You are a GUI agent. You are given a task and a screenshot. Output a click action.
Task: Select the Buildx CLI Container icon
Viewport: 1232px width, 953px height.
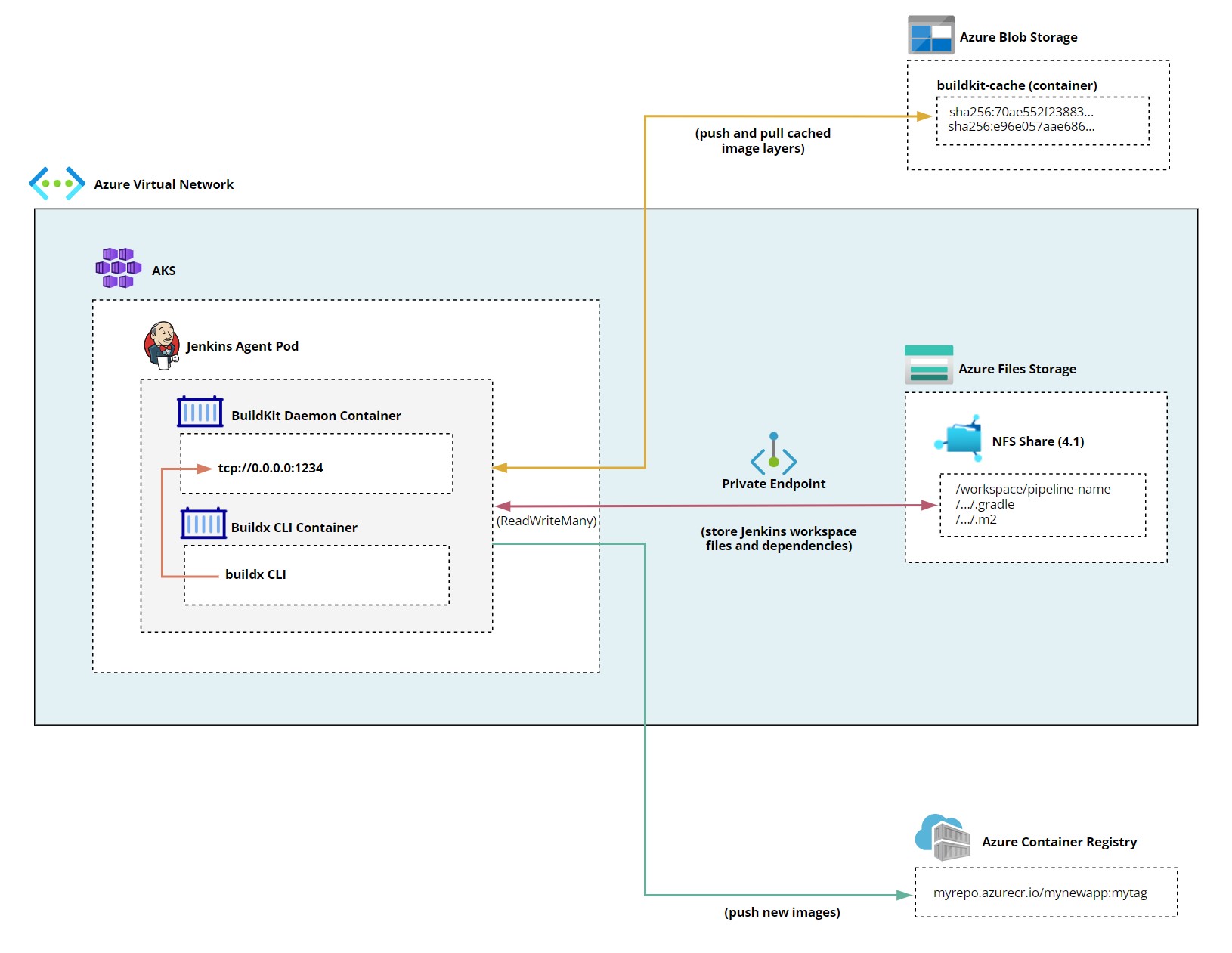203,524
